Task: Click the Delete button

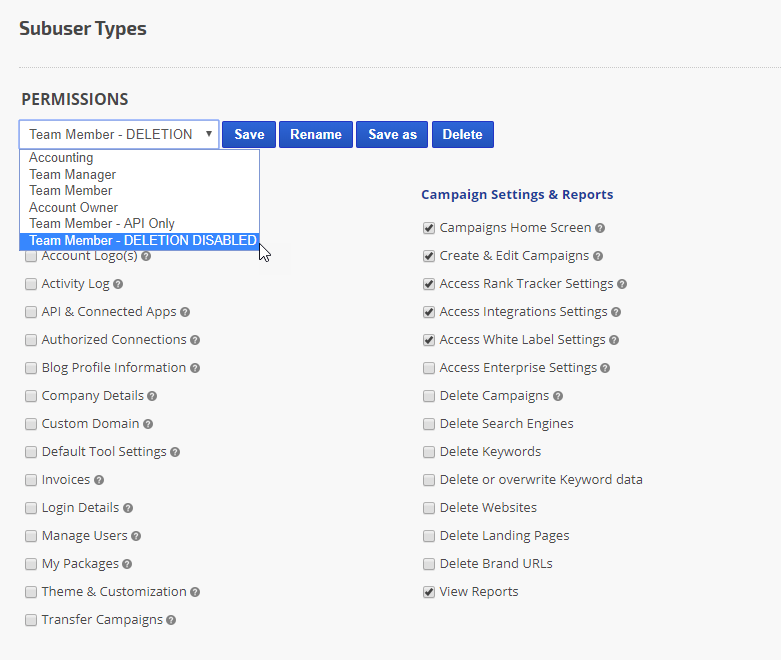Action: (462, 134)
